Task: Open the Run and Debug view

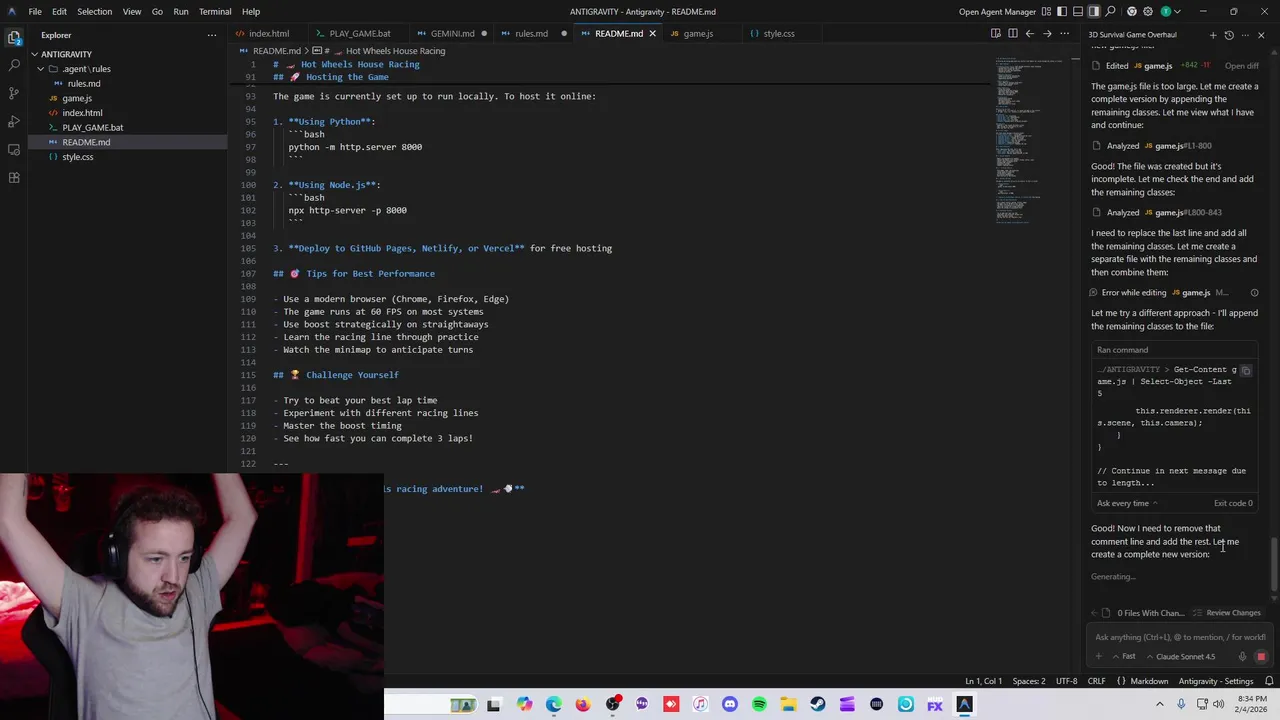Action: tap(14, 121)
